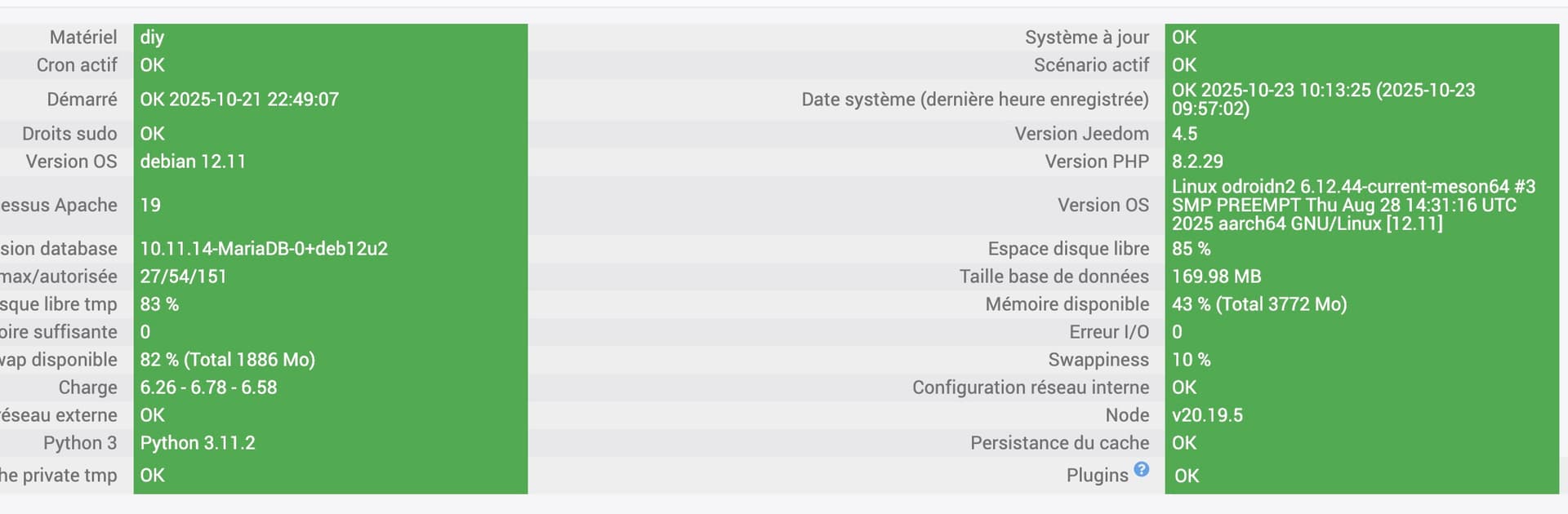This screenshot has height=514, width=1568.
Task: Click the Swappiness value 10 %
Action: [x=1191, y=360]
